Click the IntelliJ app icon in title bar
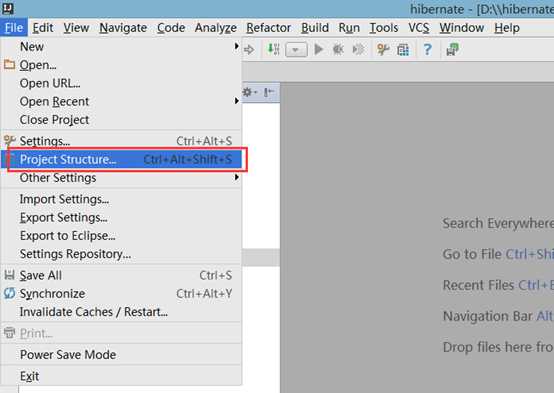This screenshot has width=554, height=393. tap(7, 8)
